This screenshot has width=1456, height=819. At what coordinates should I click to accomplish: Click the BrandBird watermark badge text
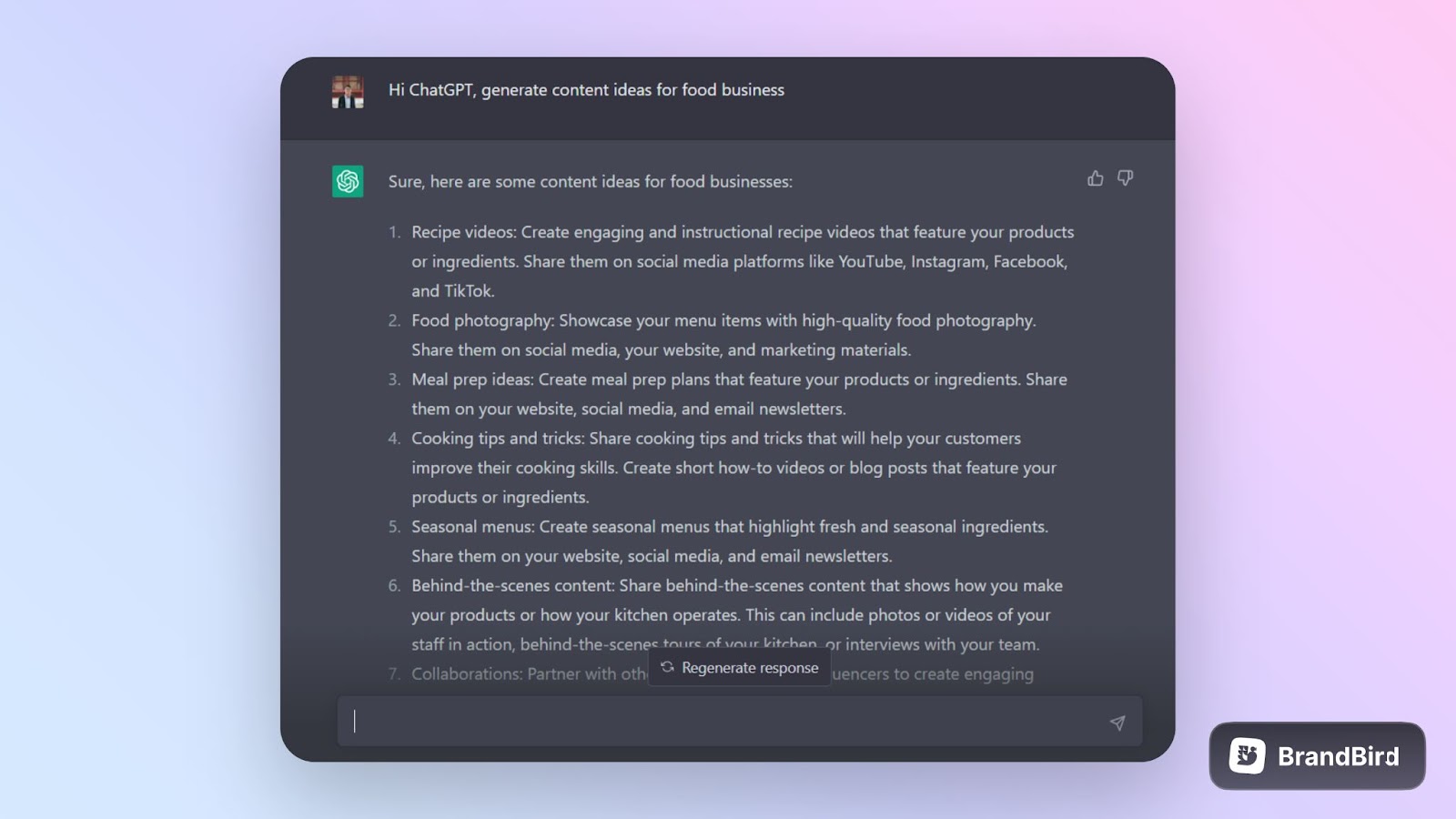(1339, 756)
